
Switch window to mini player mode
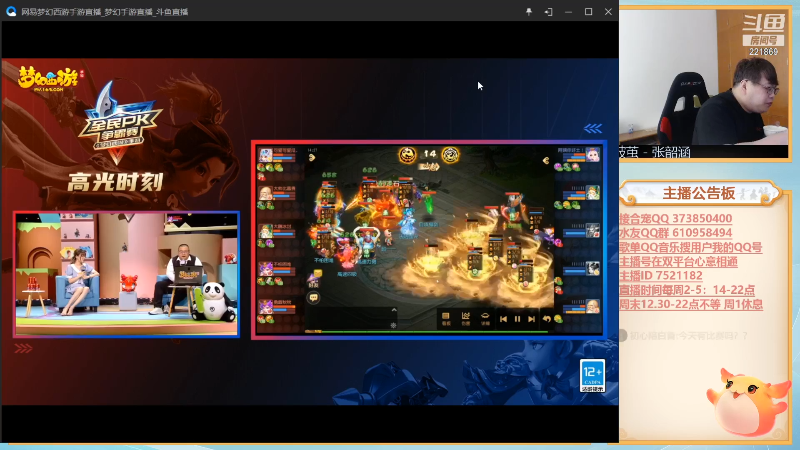(x=548, y=11)
